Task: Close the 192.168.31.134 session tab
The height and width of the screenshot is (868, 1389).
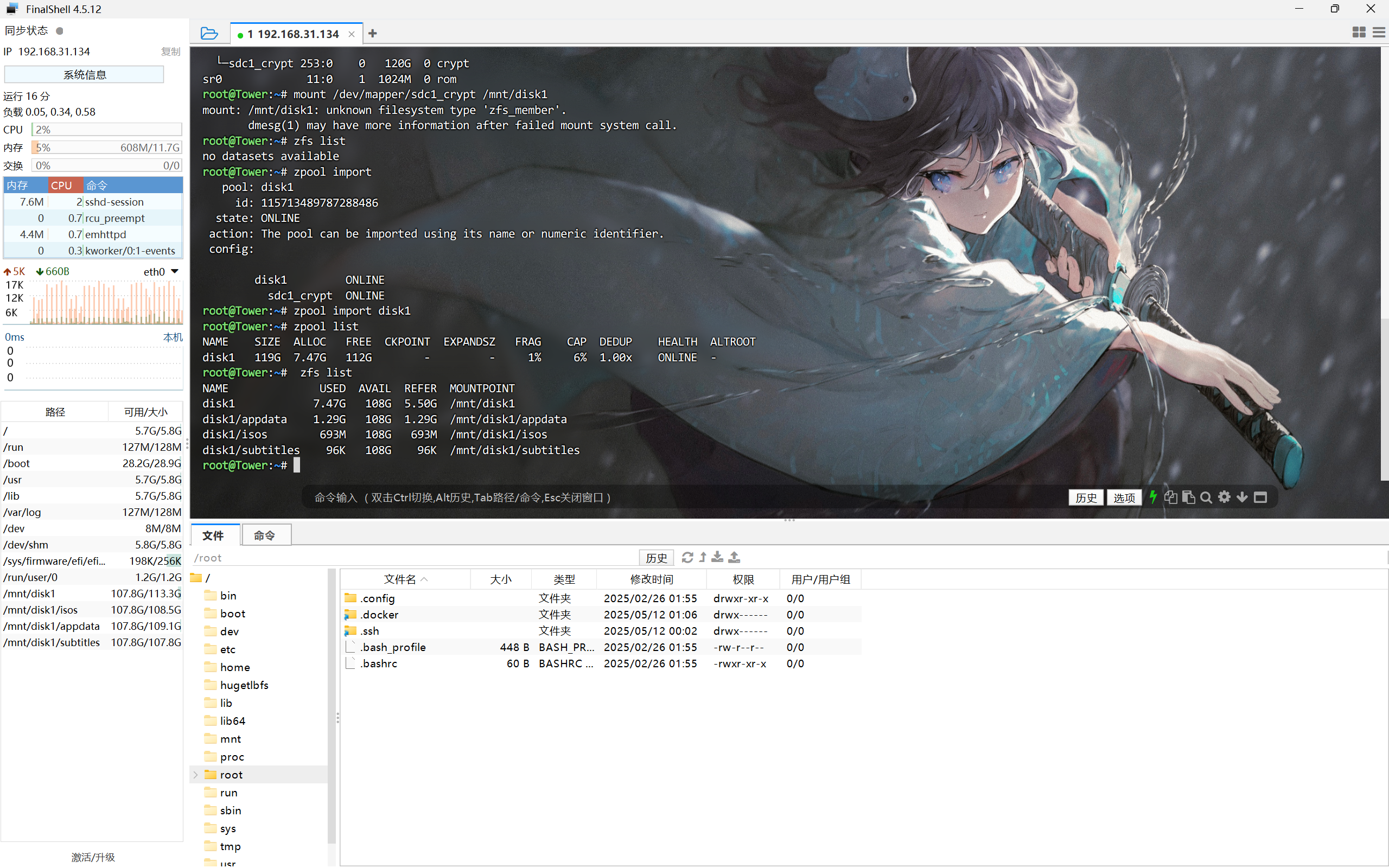Action: 351,34
